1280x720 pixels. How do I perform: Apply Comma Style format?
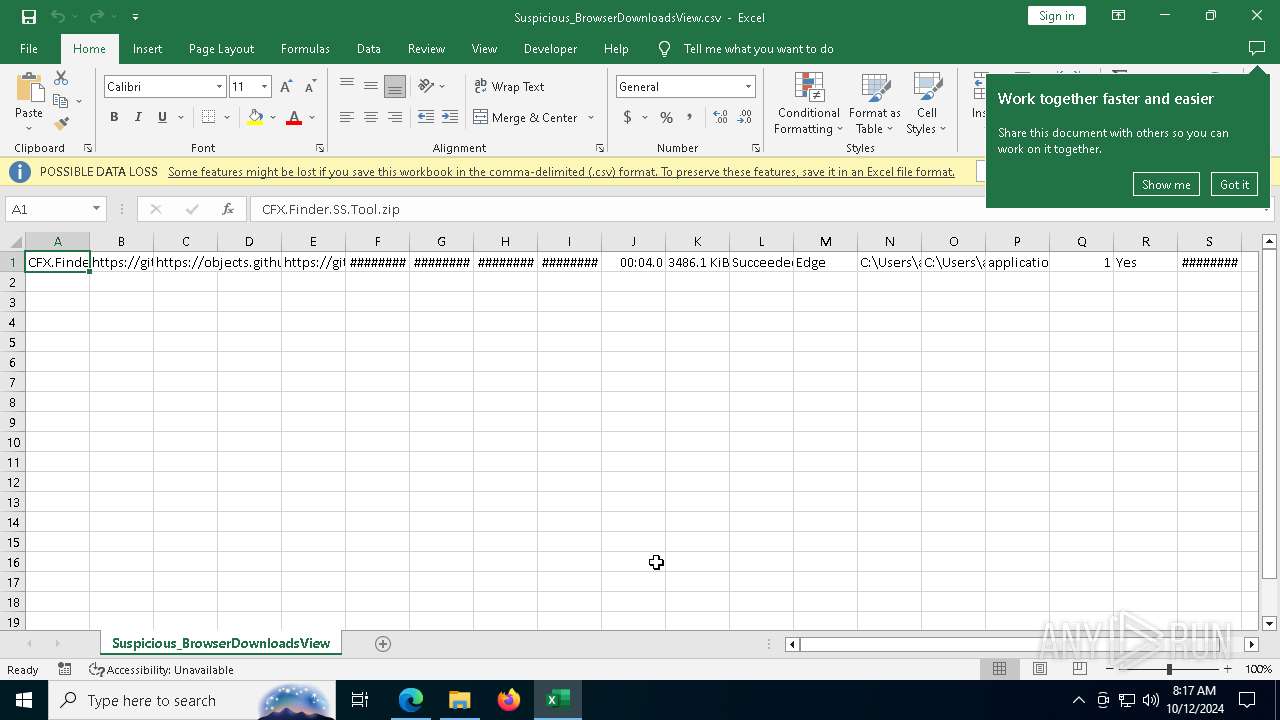pos(689,117)
